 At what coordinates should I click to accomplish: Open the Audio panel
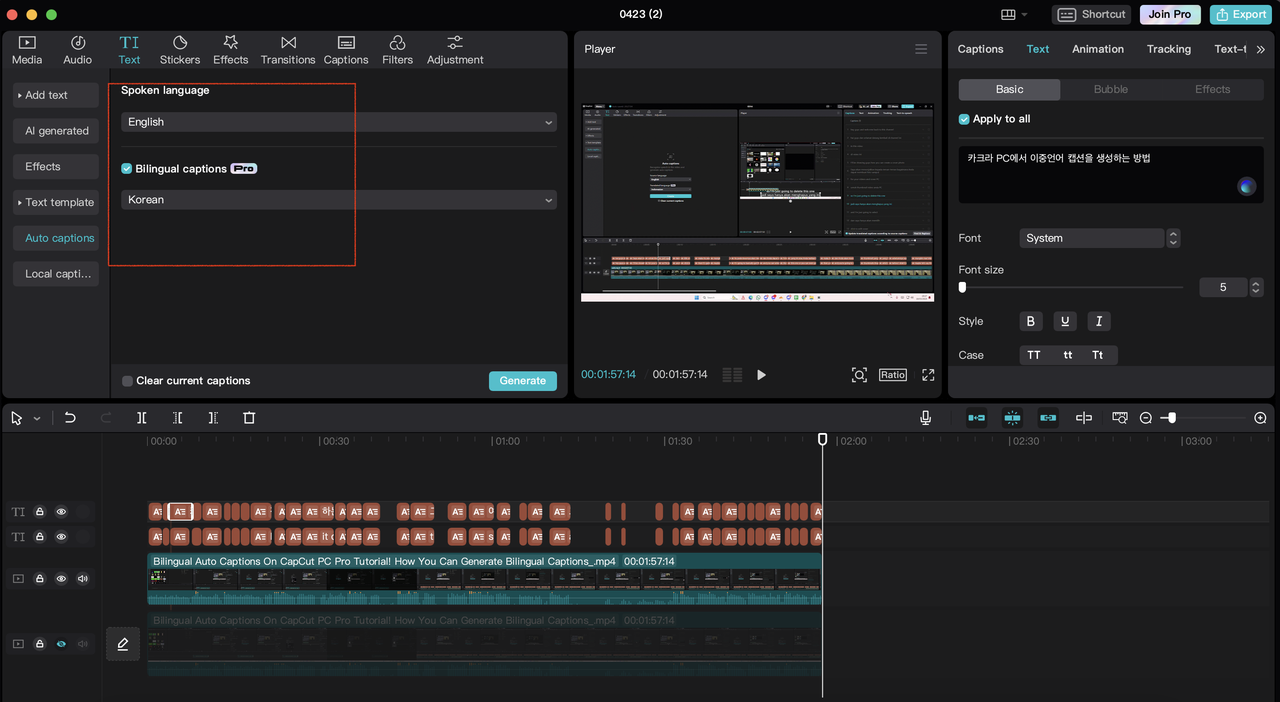click(x=78, y=50)
